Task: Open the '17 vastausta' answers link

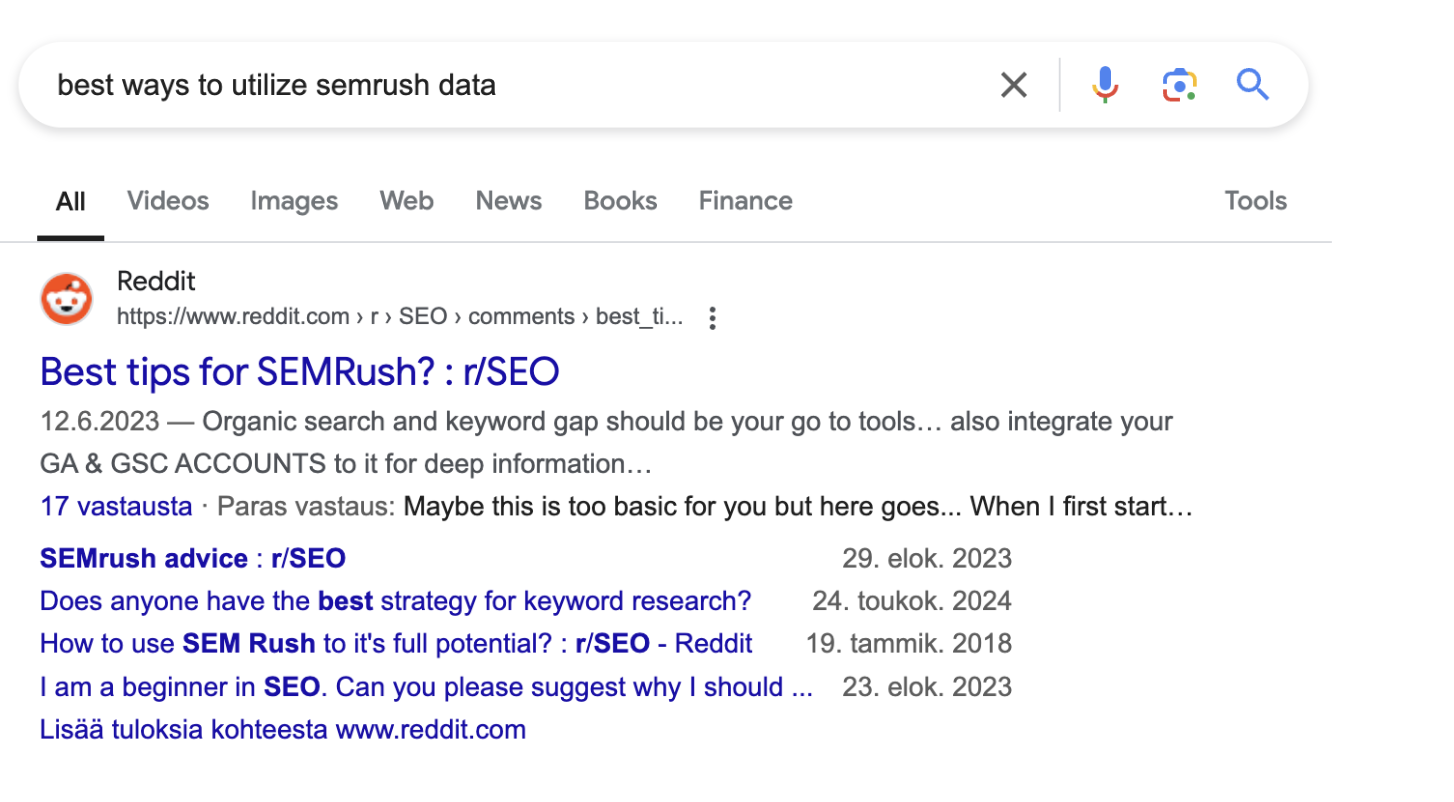Action: click(116, 506)
